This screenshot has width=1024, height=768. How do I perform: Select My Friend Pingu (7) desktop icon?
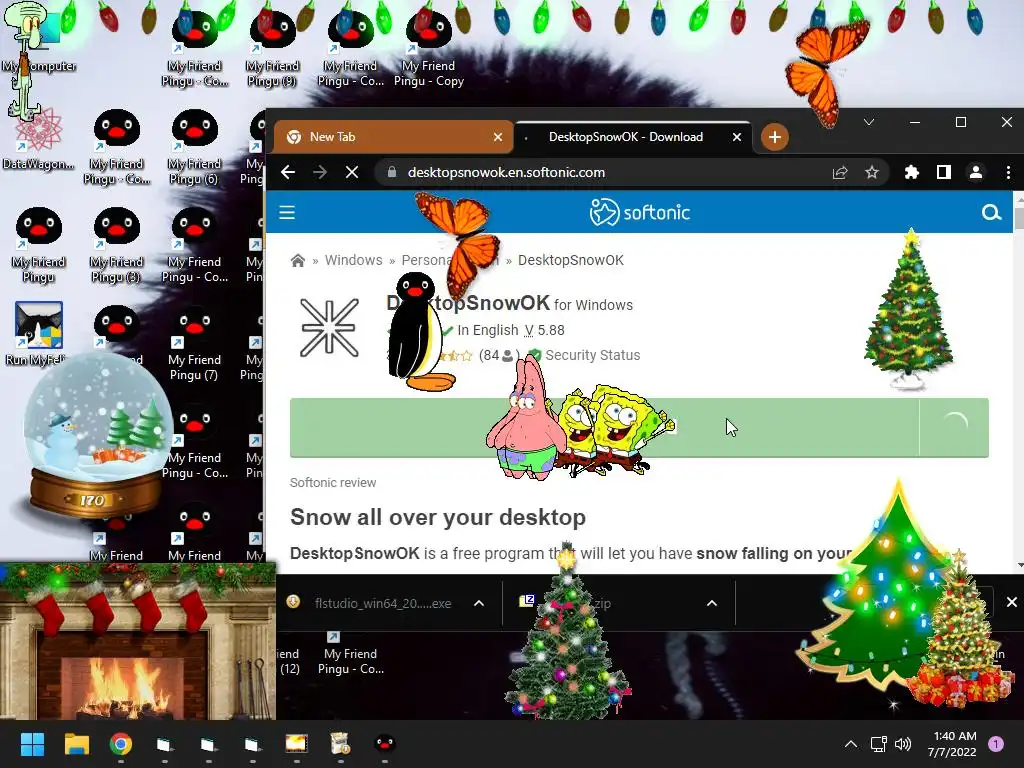tap(194, 343)
